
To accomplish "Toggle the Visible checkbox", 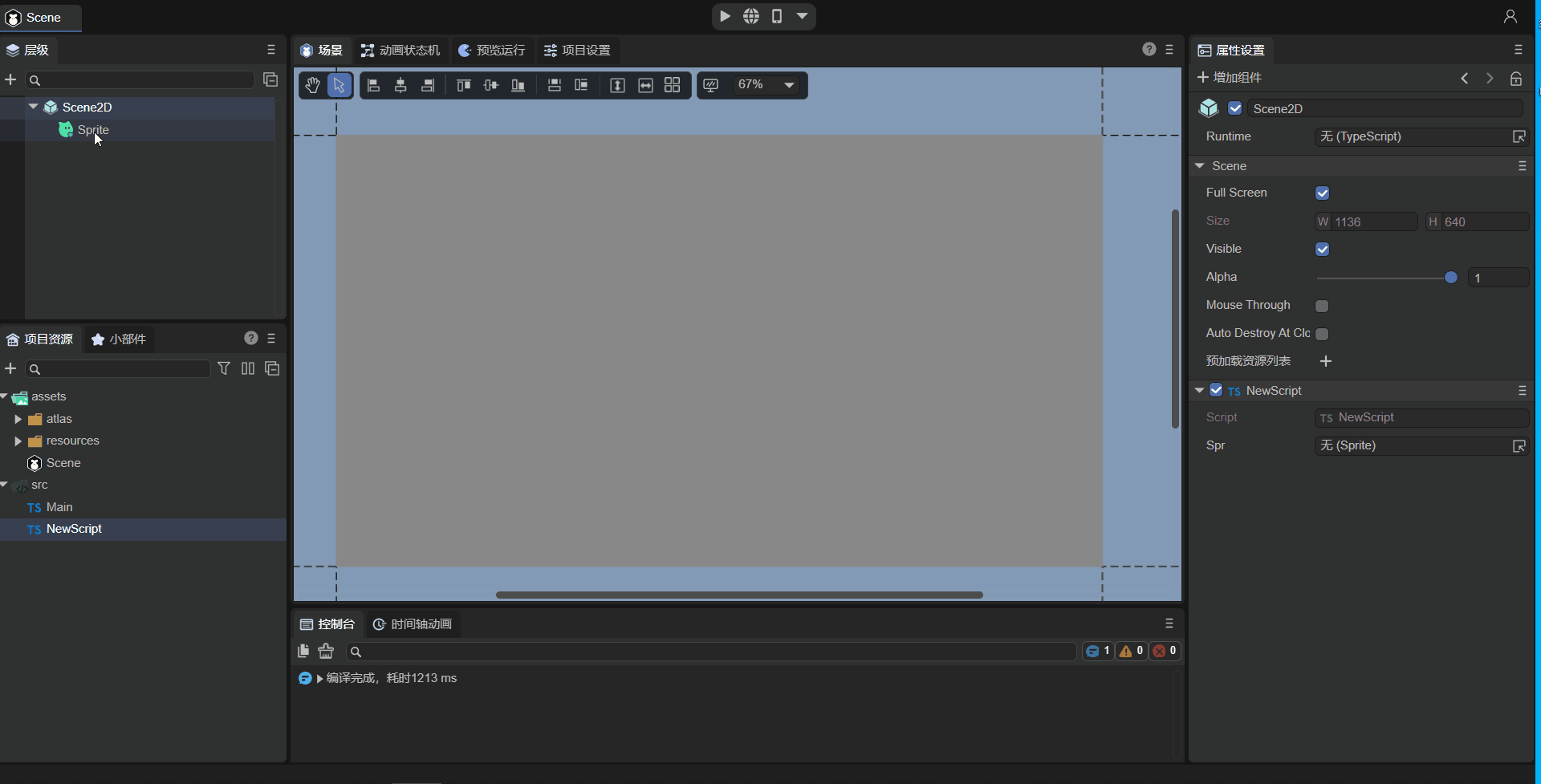I will [x=1322, y=250].
